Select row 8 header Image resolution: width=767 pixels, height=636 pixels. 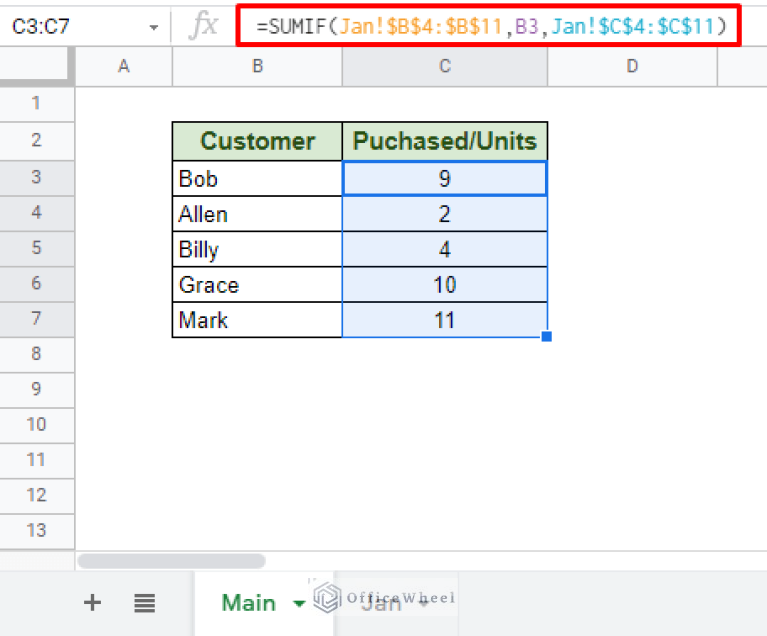click(36, 354)
